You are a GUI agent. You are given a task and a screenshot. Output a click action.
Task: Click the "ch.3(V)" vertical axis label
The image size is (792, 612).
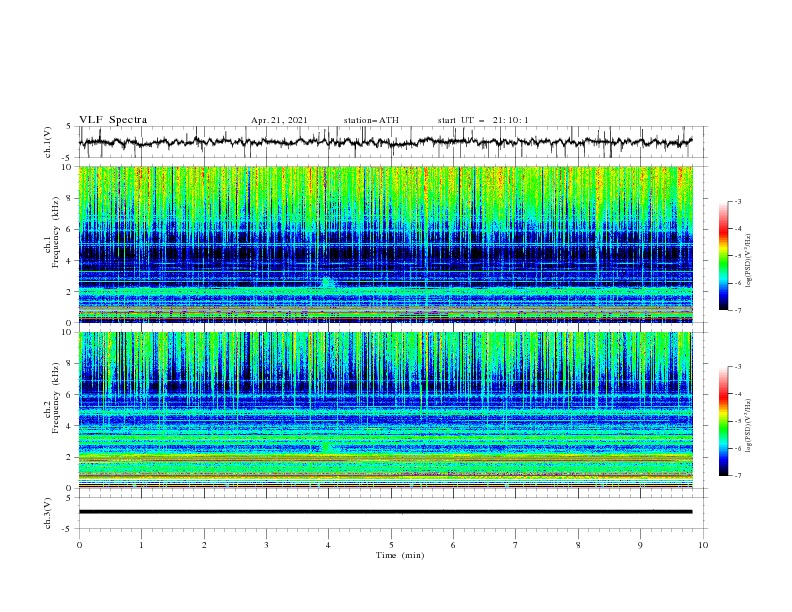click(48, 513)
